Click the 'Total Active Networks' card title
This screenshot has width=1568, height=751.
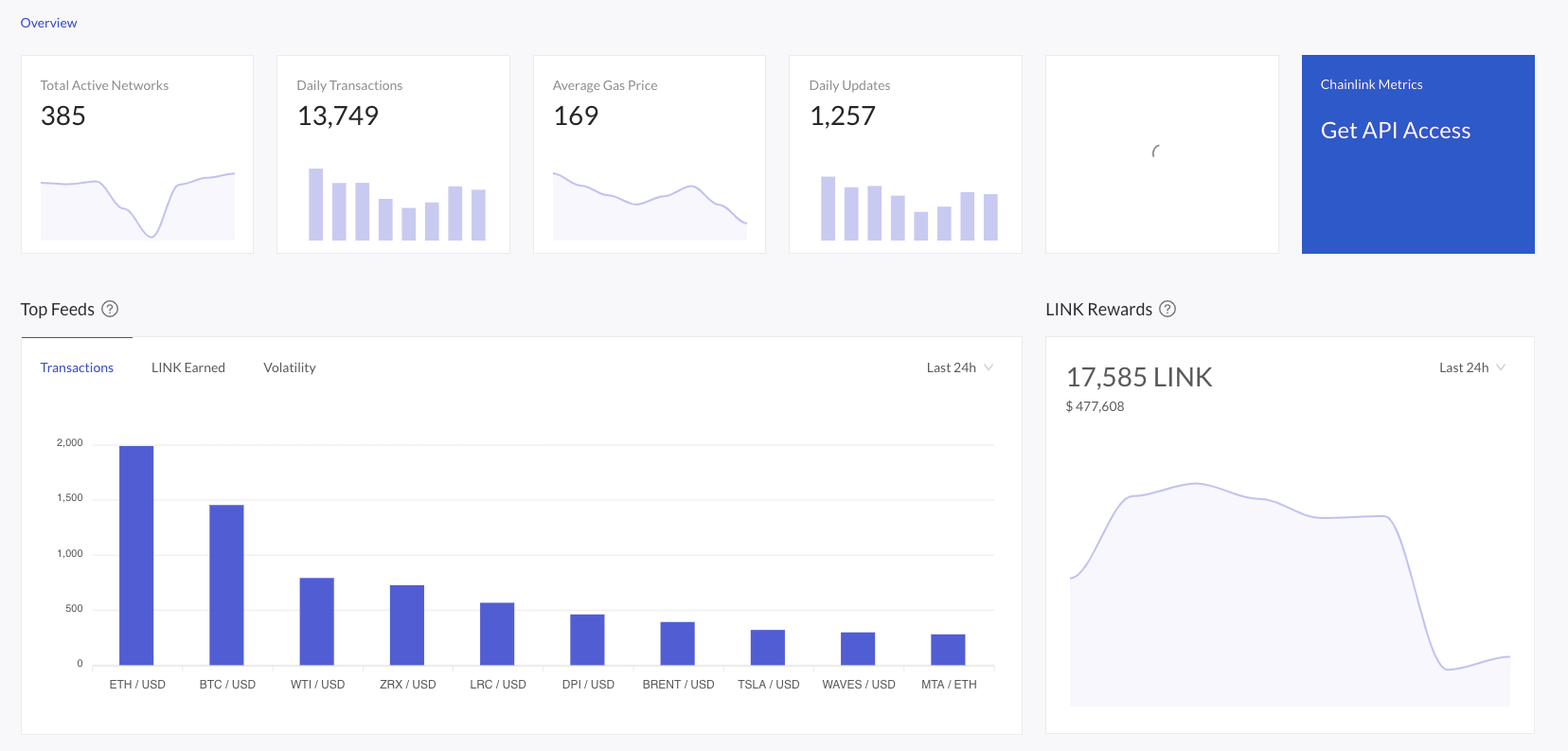pyautogui.click(x=104, y=85)
